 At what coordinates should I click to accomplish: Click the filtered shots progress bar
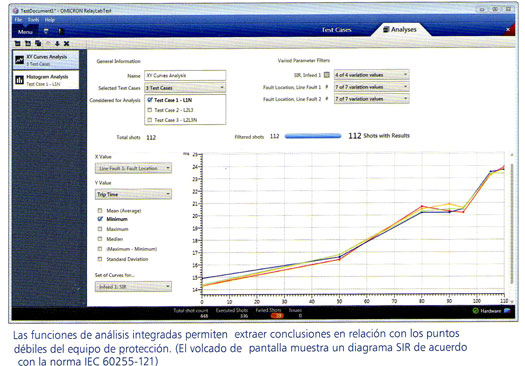point(313,136)
